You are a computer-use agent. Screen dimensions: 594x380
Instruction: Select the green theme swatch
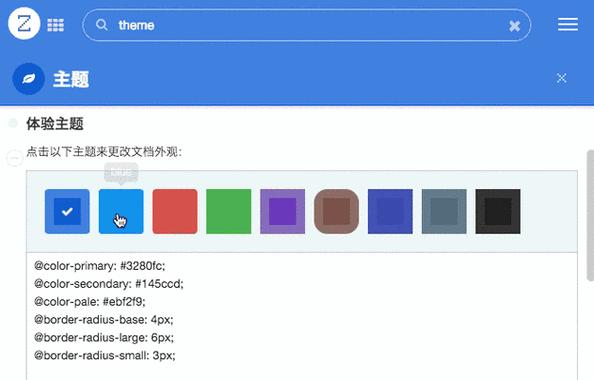click(229, 211)
